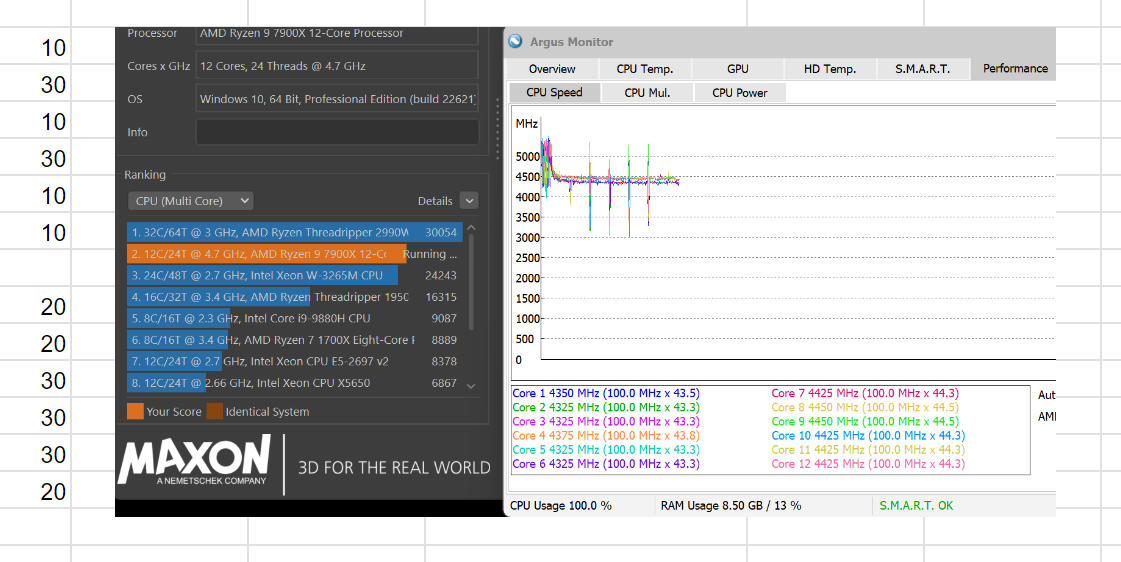
Task: Click the OS field showing Windows 10
Action: tap(337, 99)
